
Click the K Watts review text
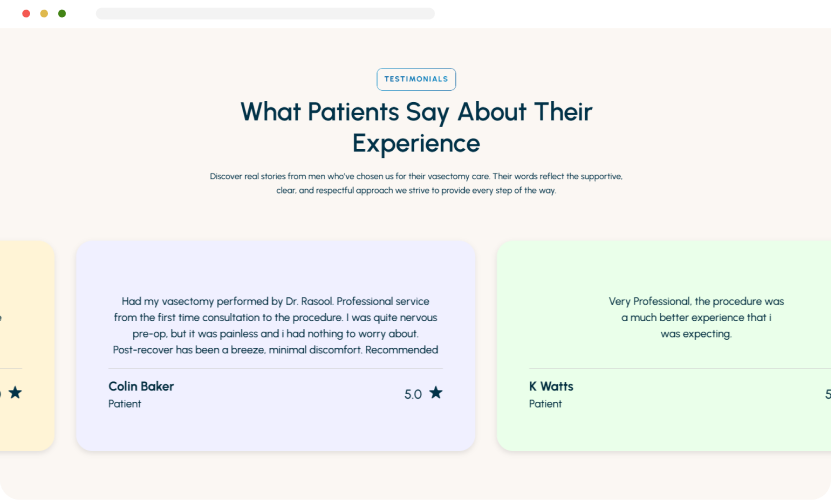(x=696, y=317)
